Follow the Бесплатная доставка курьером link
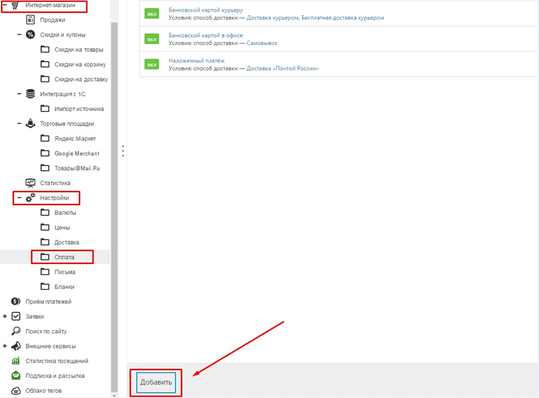This screenshot has height=398, width=539. point(343,18)
